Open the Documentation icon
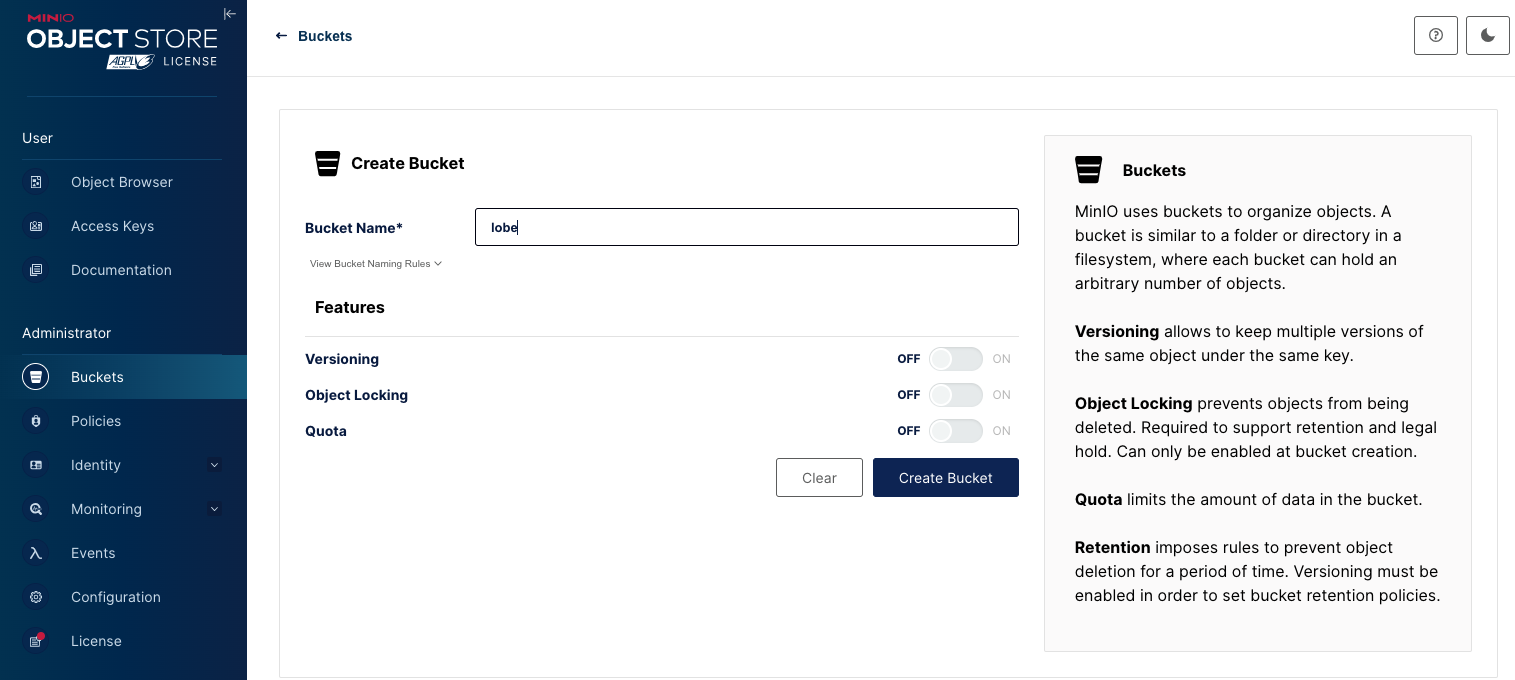 tap(36, 270)
